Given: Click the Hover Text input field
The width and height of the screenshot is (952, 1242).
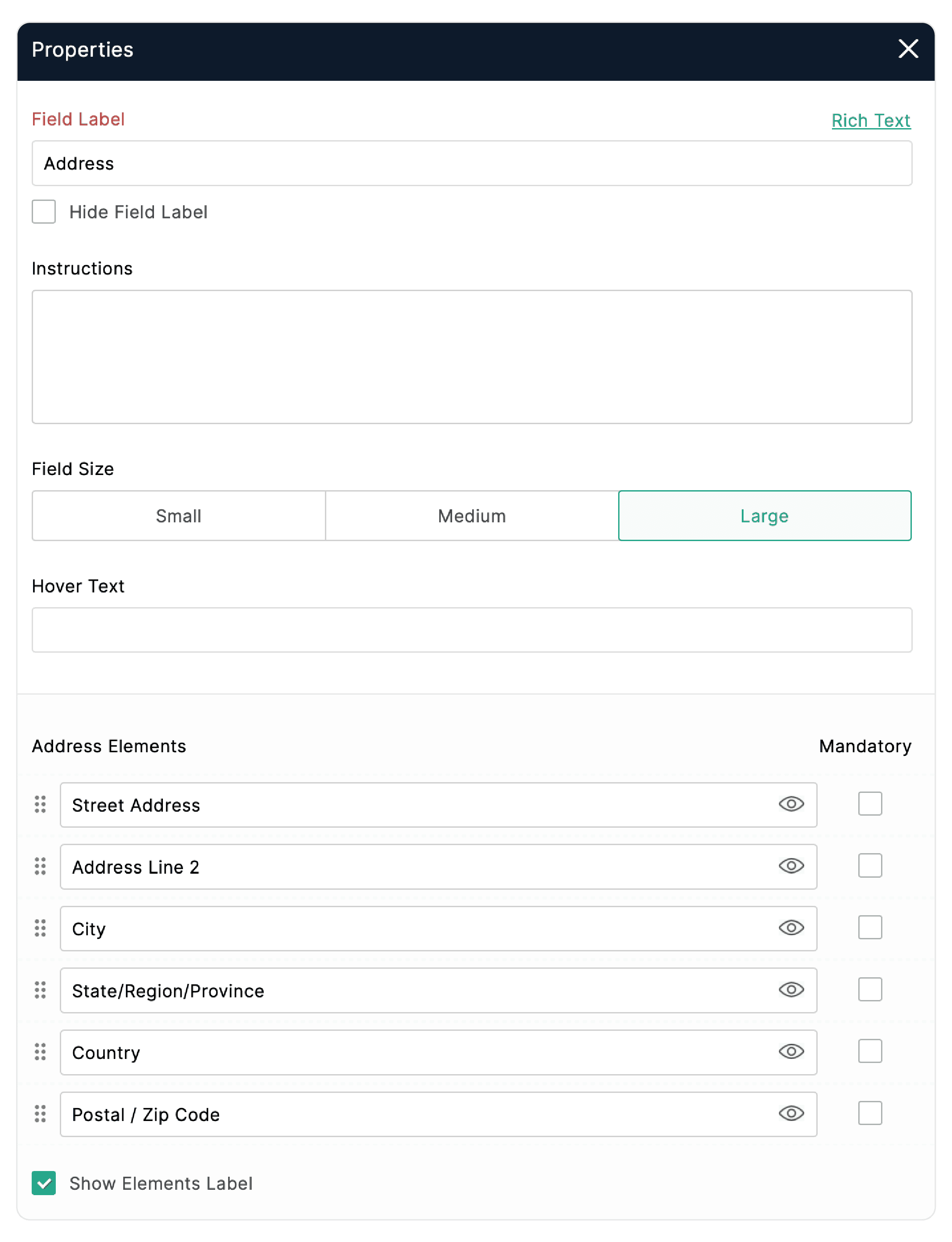Looking at the screenshot, I should (x=471, y=630).
